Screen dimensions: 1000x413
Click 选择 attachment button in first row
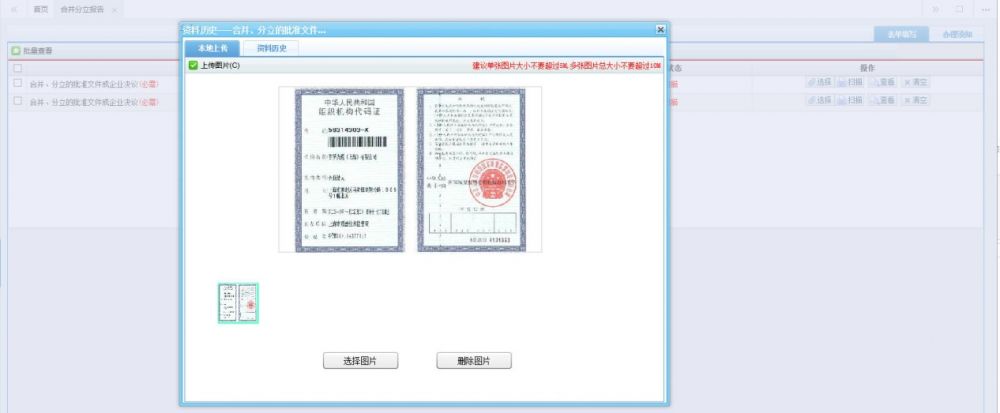820,83
